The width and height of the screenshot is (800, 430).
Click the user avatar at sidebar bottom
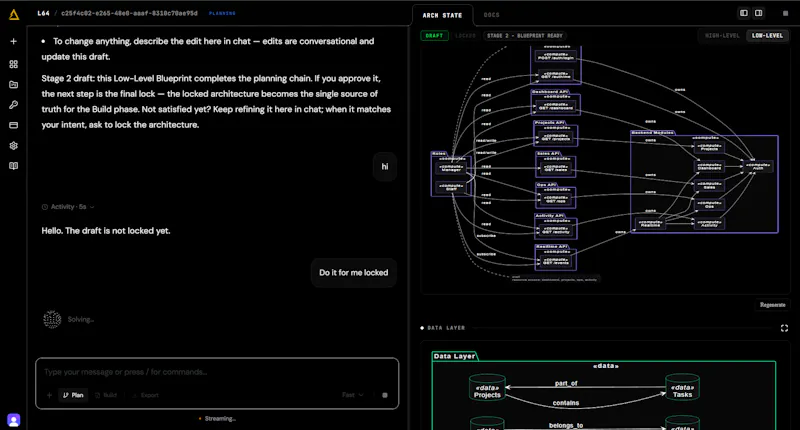click(x=14, y=420)
